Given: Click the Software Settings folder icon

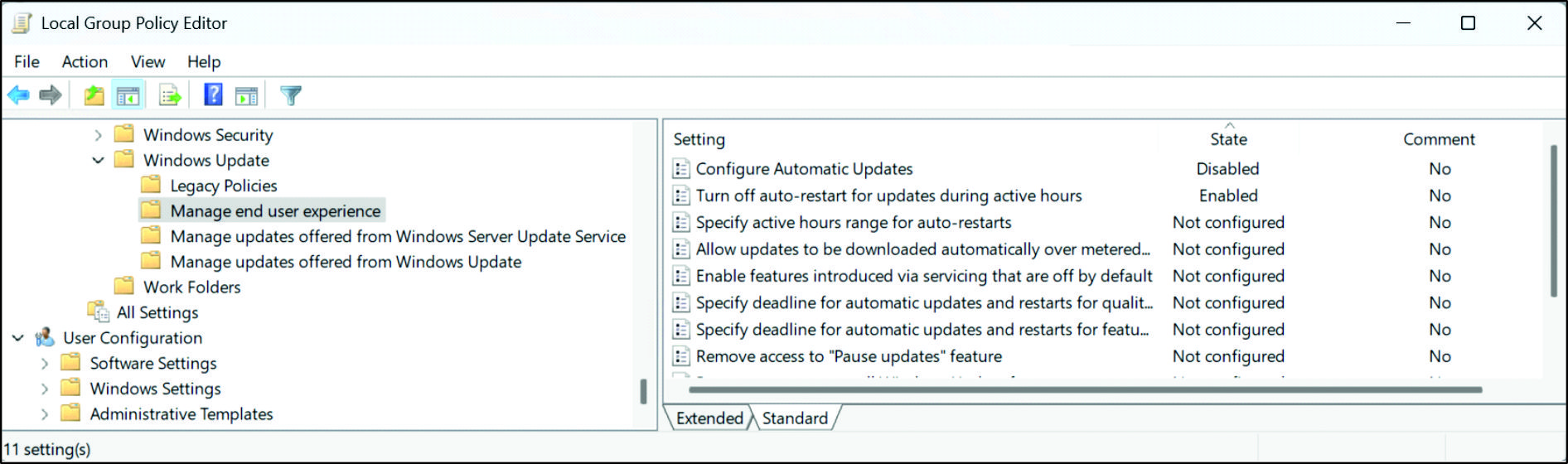Looking at the screenshot, I should point(71,363).
